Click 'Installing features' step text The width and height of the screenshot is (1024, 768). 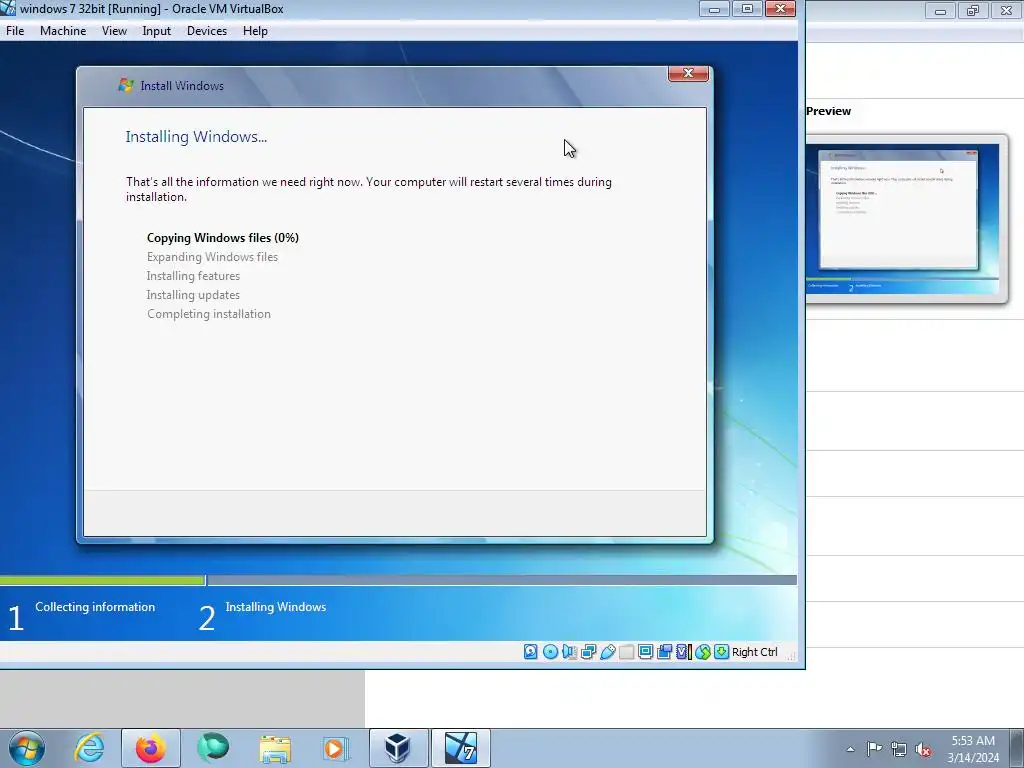[193, 276]
